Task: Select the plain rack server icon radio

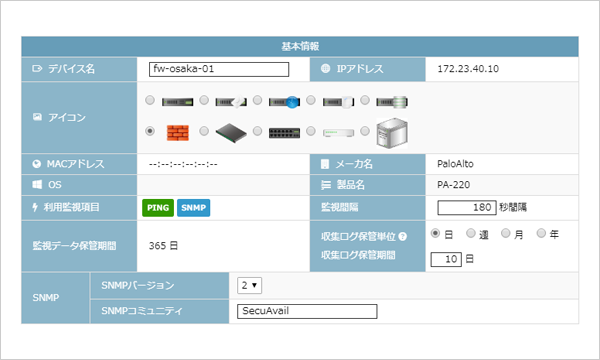Action: (150, 100)
